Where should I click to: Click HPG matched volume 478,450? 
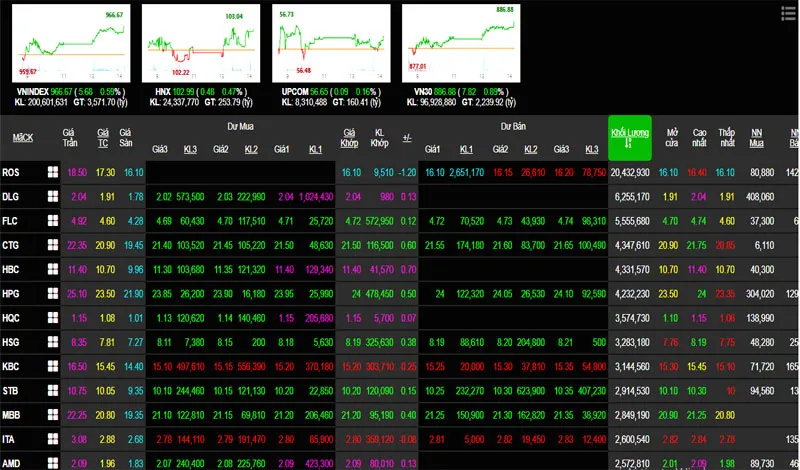[380, 293]
